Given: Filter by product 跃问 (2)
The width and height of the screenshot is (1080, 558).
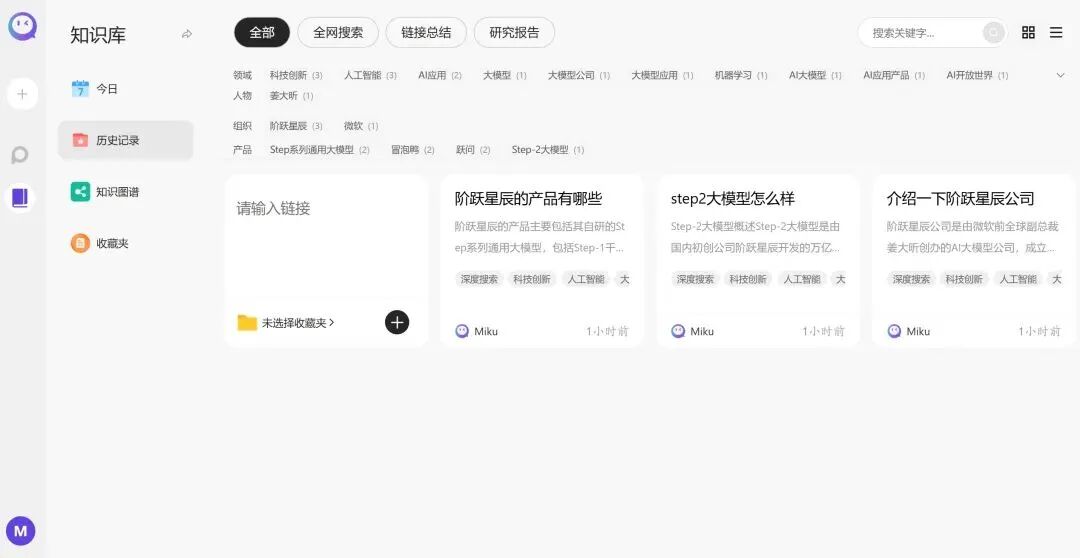Looking at the screenshot, I should point(472,149).
